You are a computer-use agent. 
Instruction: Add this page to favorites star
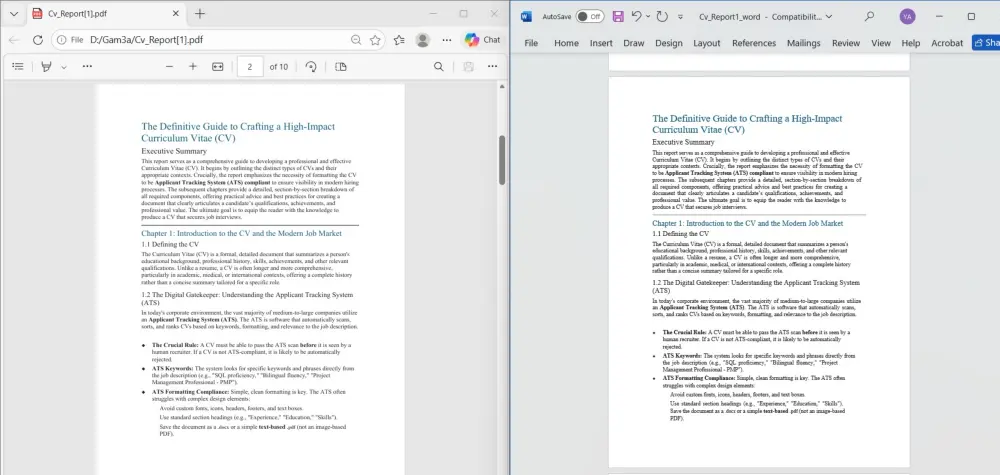click(x=375, y=40)
